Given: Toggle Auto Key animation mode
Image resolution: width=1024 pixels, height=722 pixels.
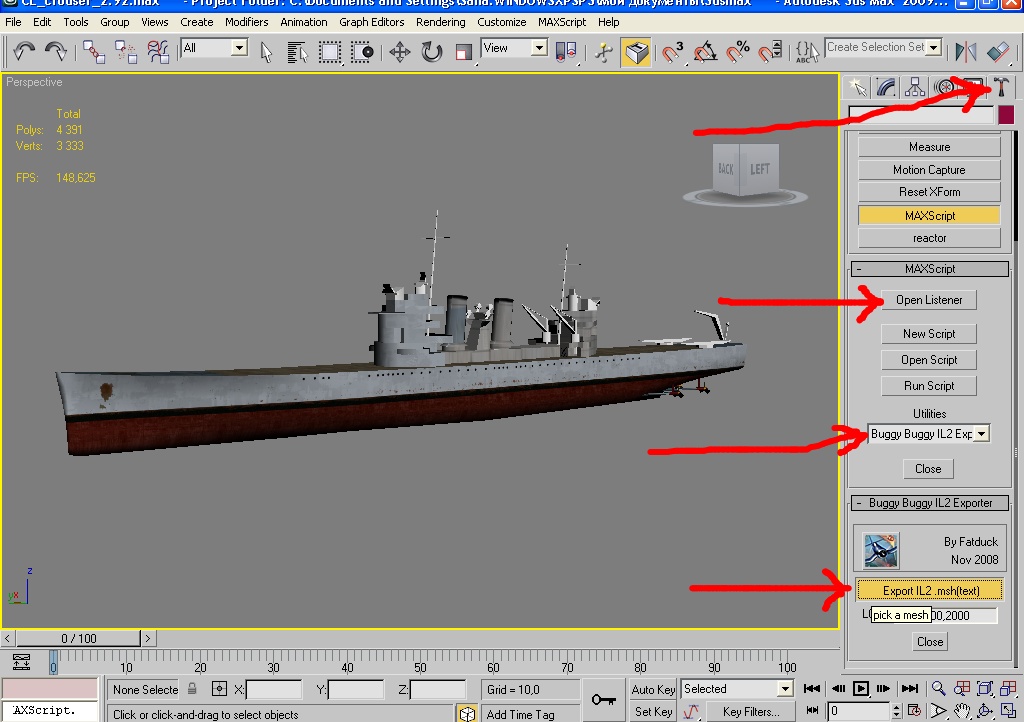Looking at the screenshot, I should click(653, 689).
